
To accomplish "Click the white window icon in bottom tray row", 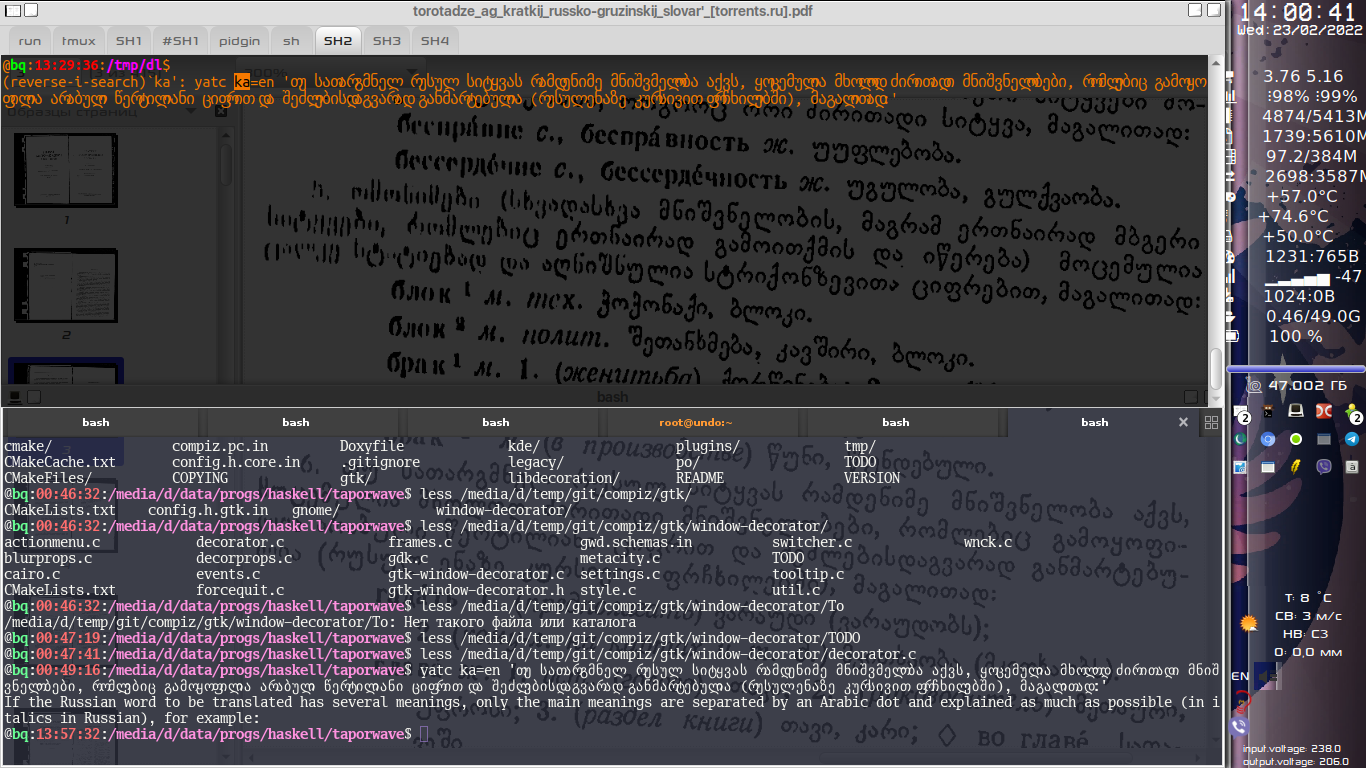I will 1267,466.
